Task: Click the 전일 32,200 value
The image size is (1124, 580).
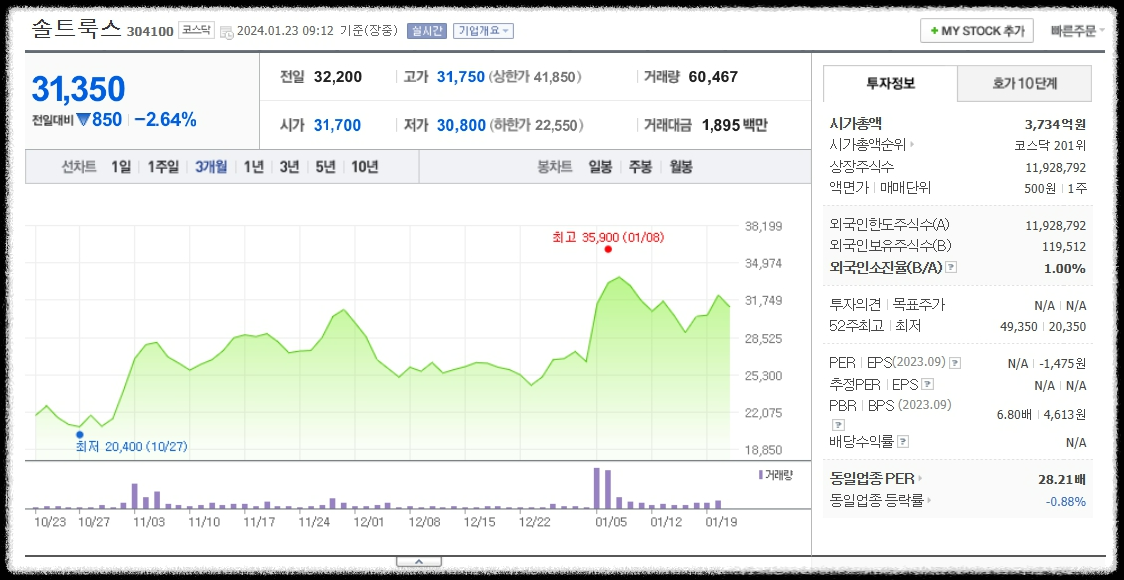Action: pos(338,77)
